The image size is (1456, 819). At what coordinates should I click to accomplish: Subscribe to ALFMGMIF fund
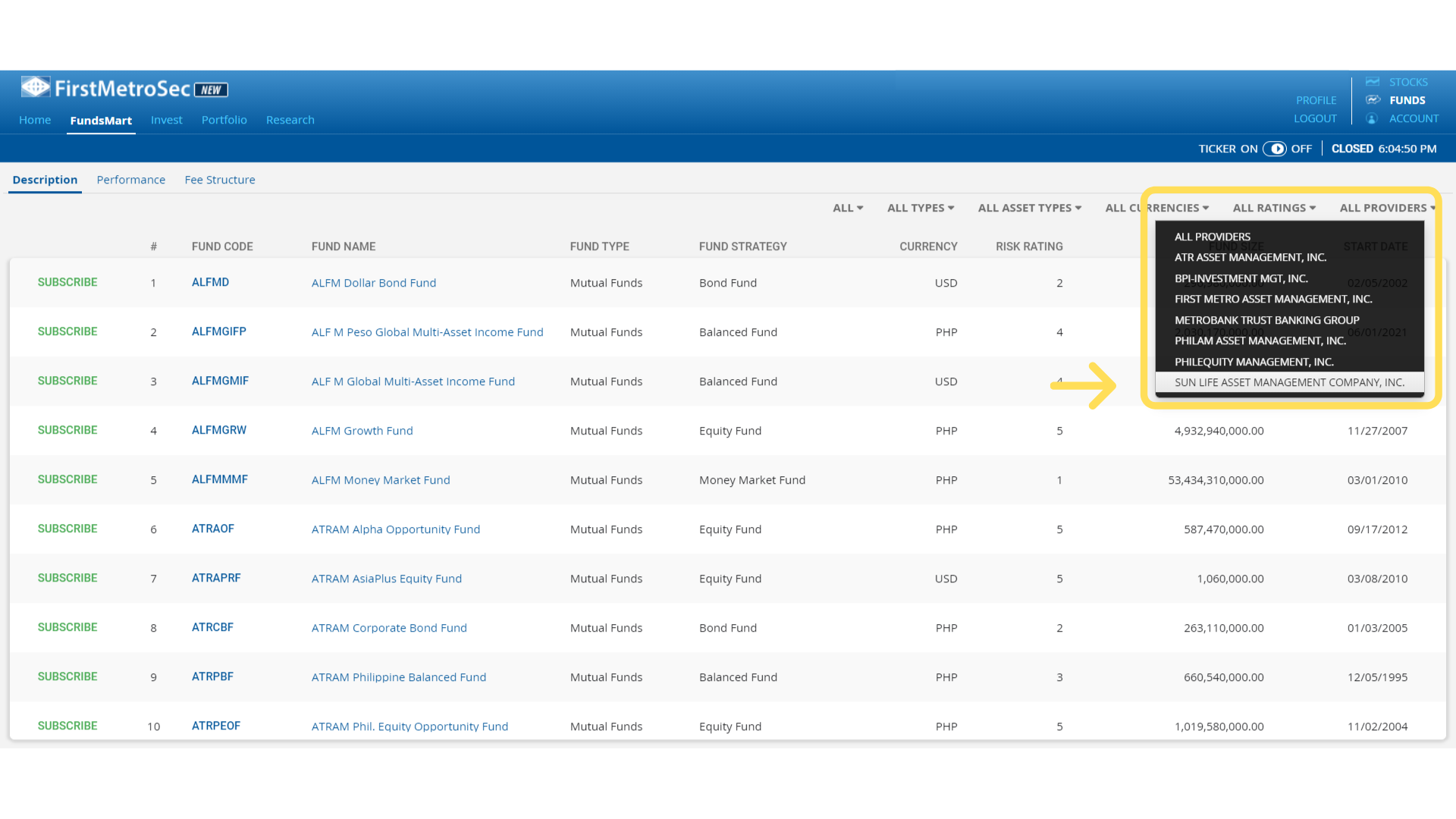(x=67, y=381)
